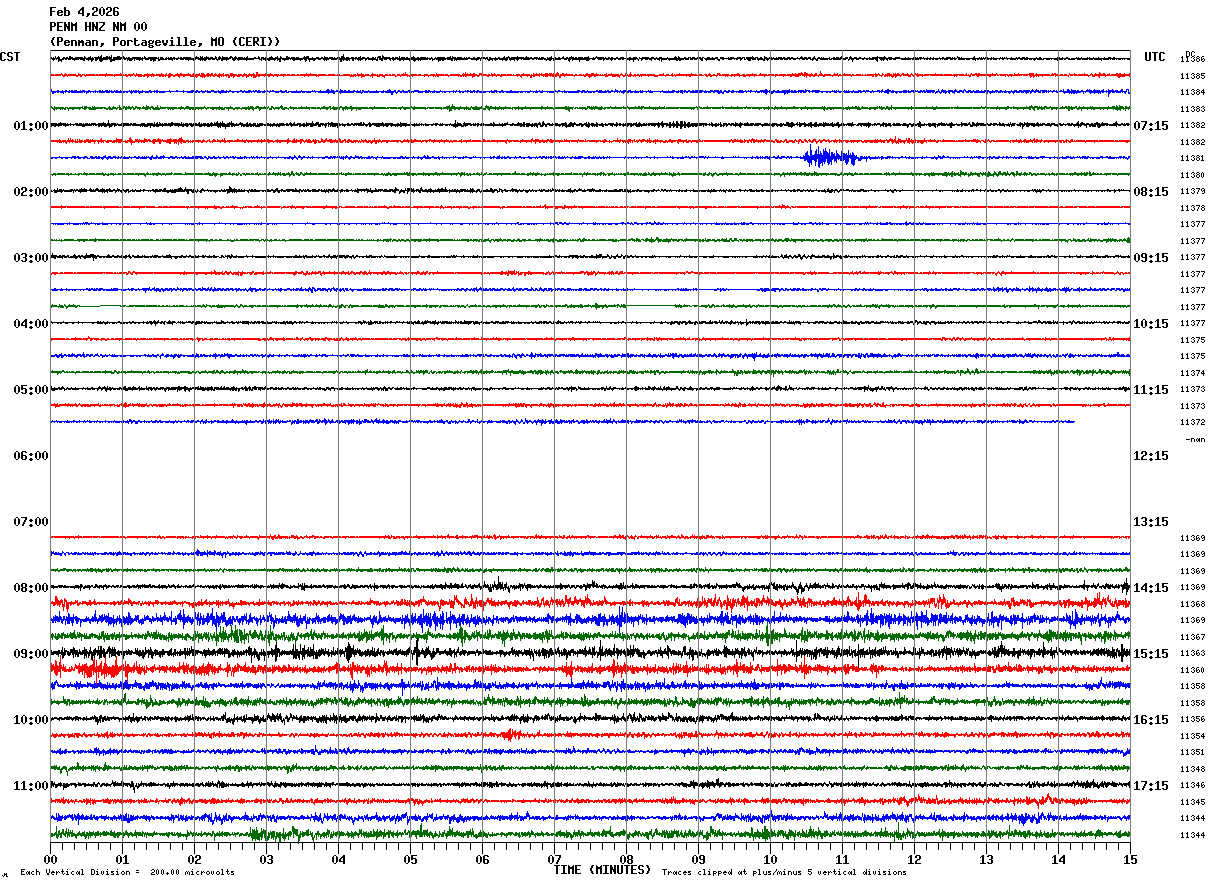Image resolution: width=1210 pixels, height=886 pixels.
Task: Click the "11384" DC offset value
Action: point(1192,93)
